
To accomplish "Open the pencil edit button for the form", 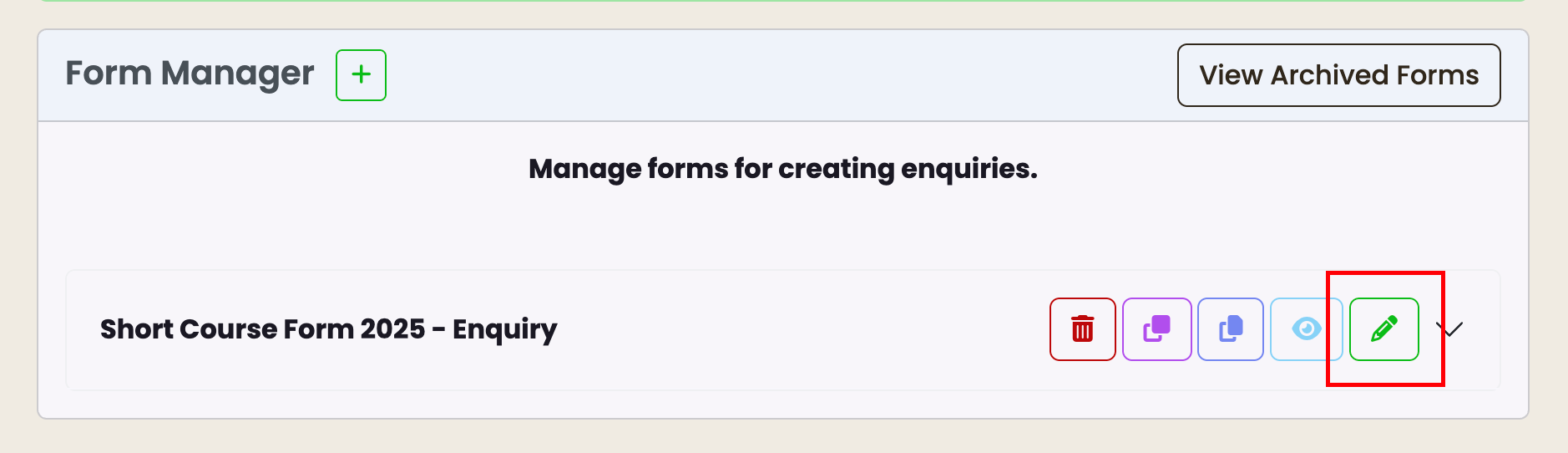I will [x=1384, y=329].
